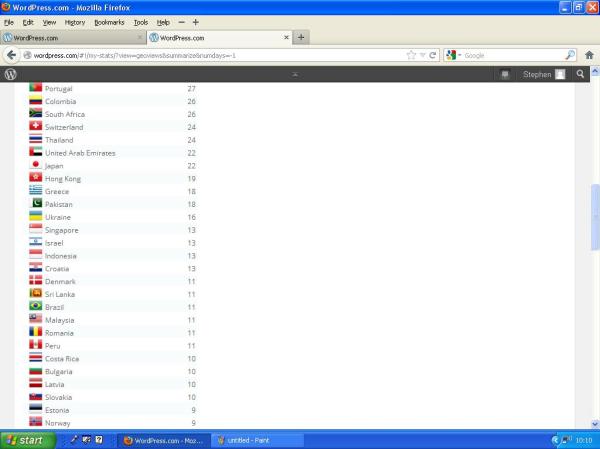This screenshot has height=449, width=600.
Task: Click the Denmark flag icon
Action: click(x=36, y=281)
